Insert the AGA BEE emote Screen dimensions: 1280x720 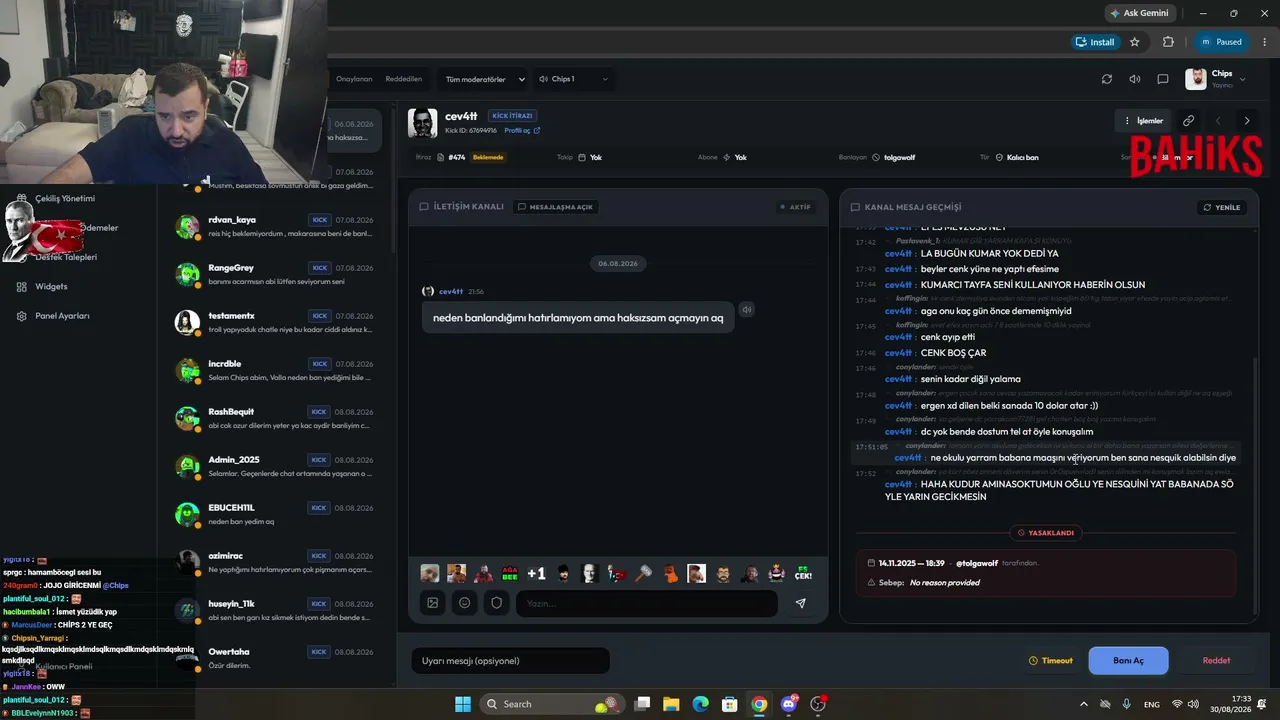tap(510, 573)
